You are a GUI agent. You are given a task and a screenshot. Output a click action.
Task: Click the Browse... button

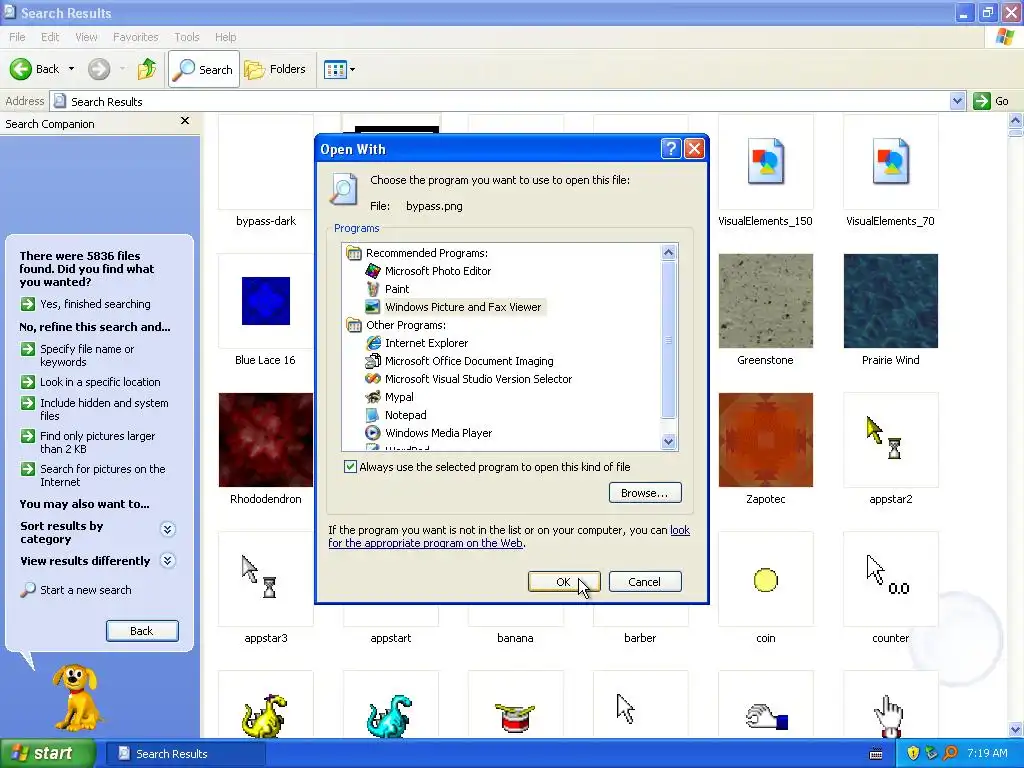[645, 493]
